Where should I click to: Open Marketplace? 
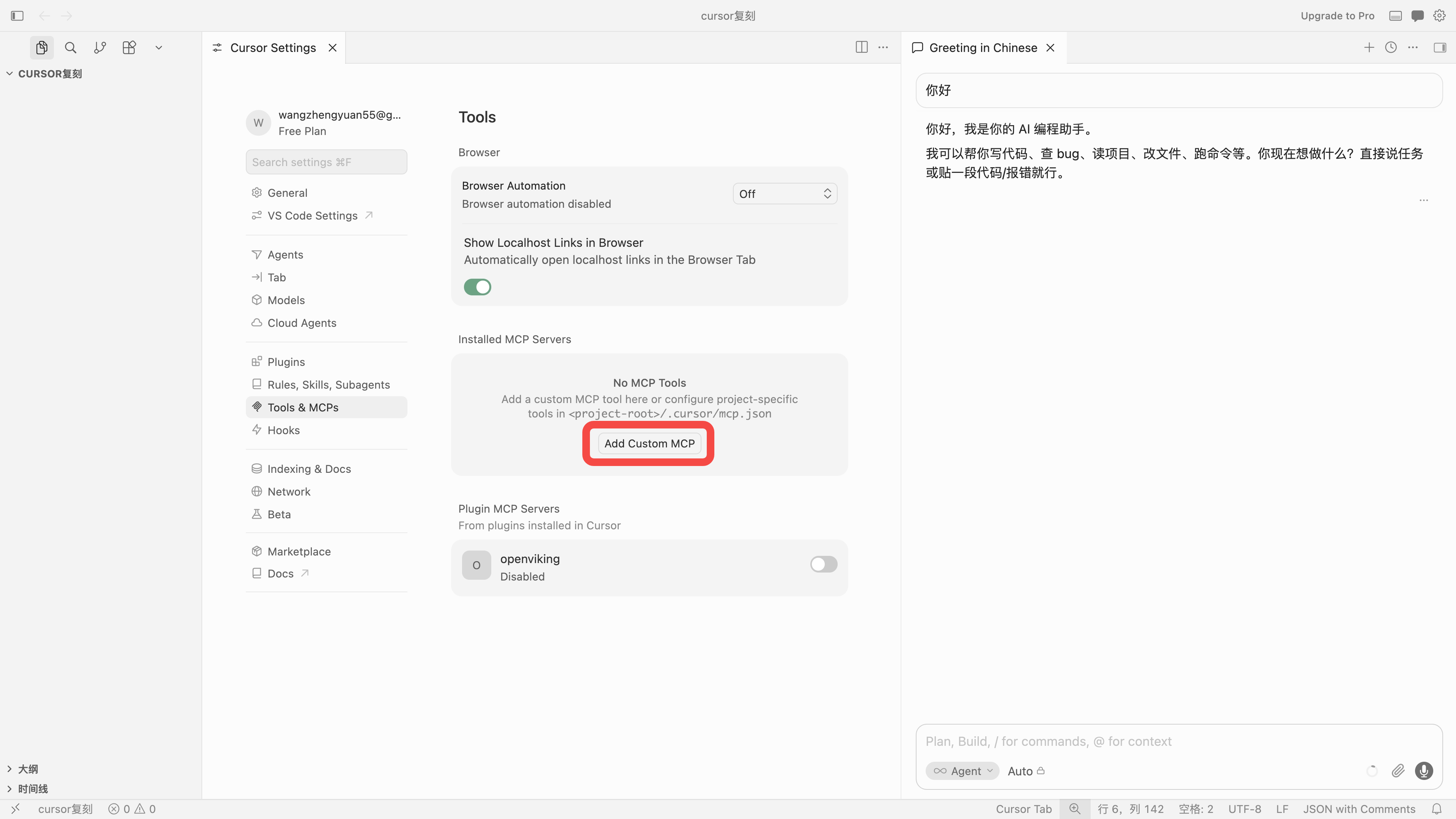click(x=326, y=551)
